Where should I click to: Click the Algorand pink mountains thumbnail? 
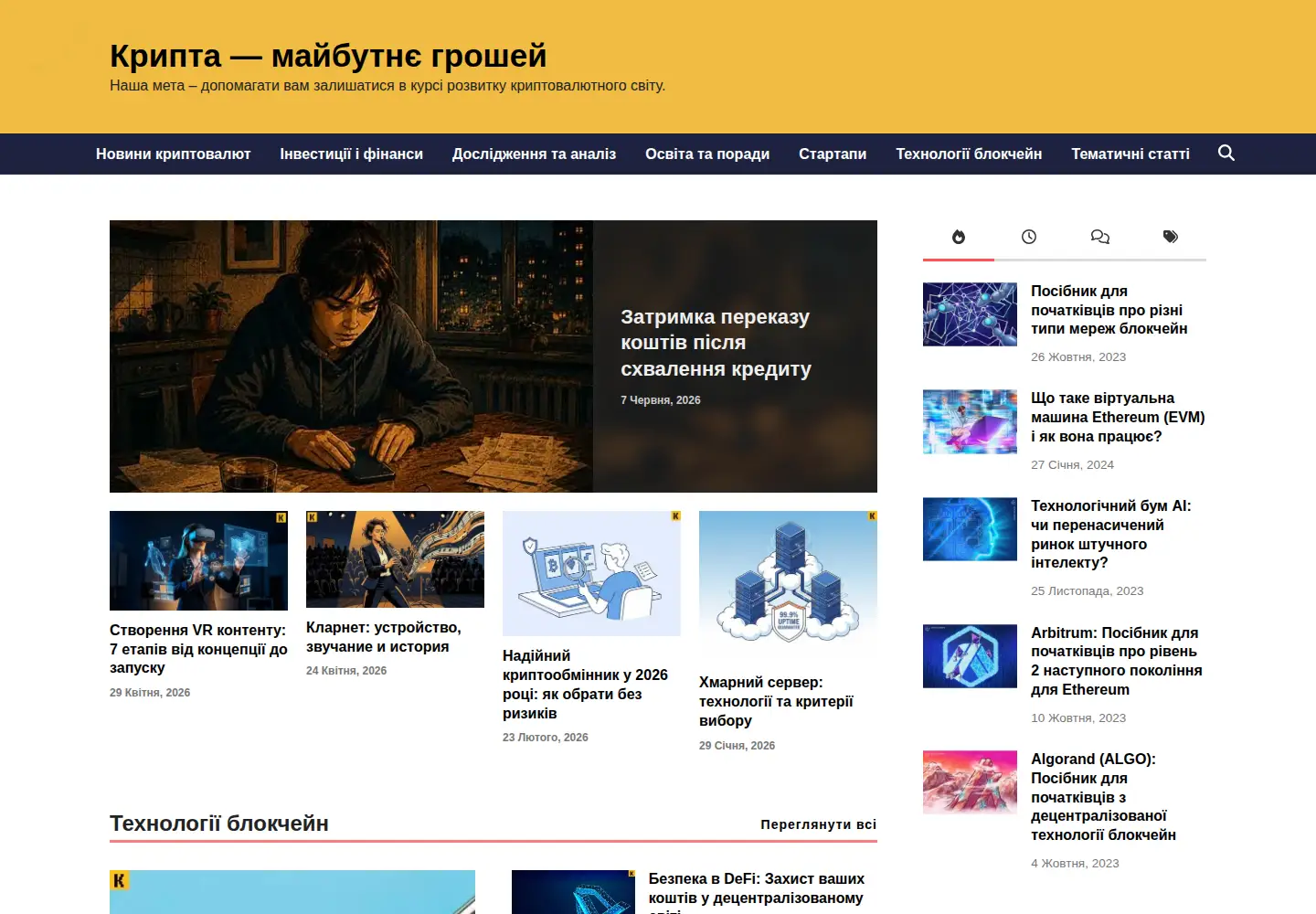pyautogui.click(x=970, y=782)
